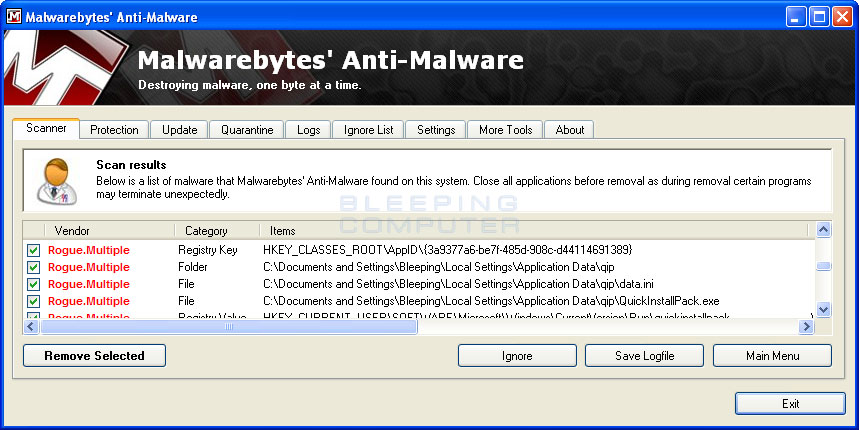The image size is (859, 430).
Task: Click the horizontal scrollbar right arrow
Action: click(x=806, y=327)
